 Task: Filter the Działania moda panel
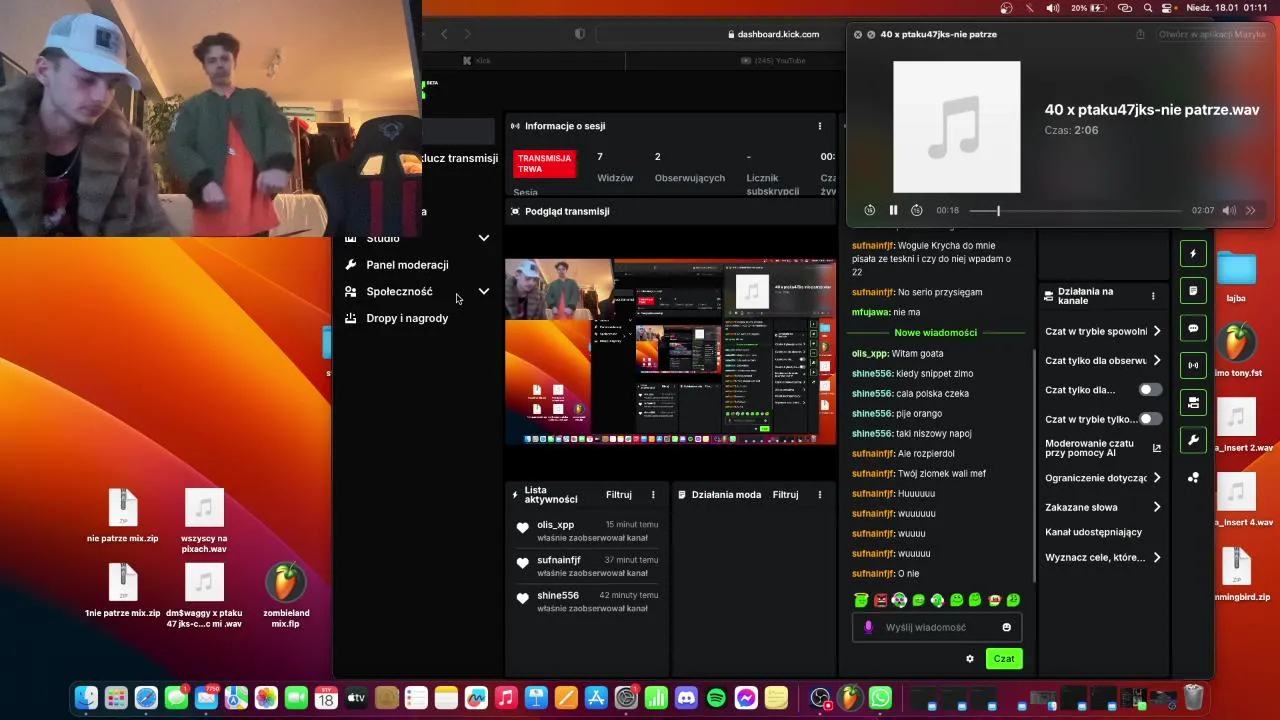pos(785,495)
